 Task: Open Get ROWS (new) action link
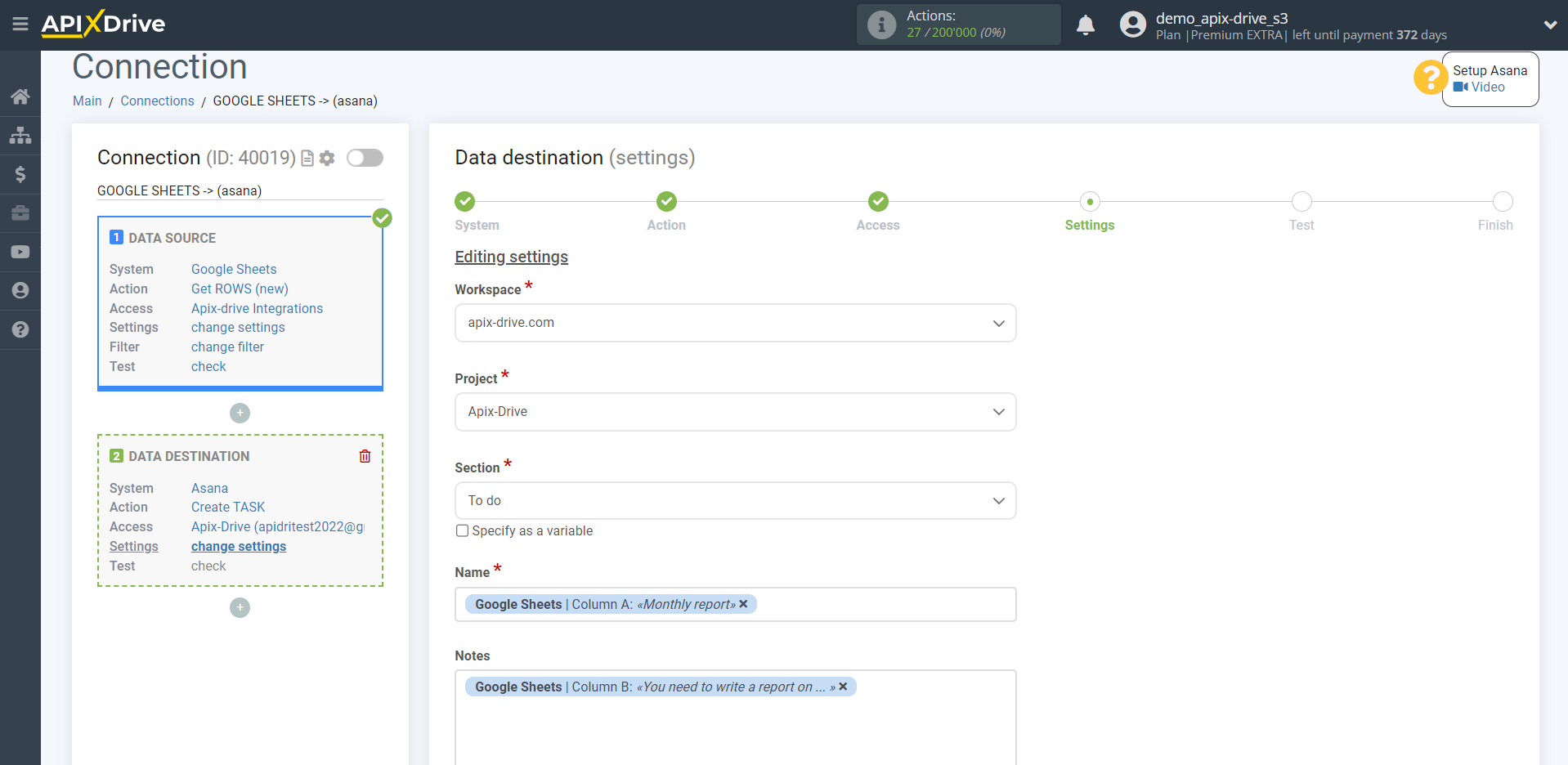point(240,289)
